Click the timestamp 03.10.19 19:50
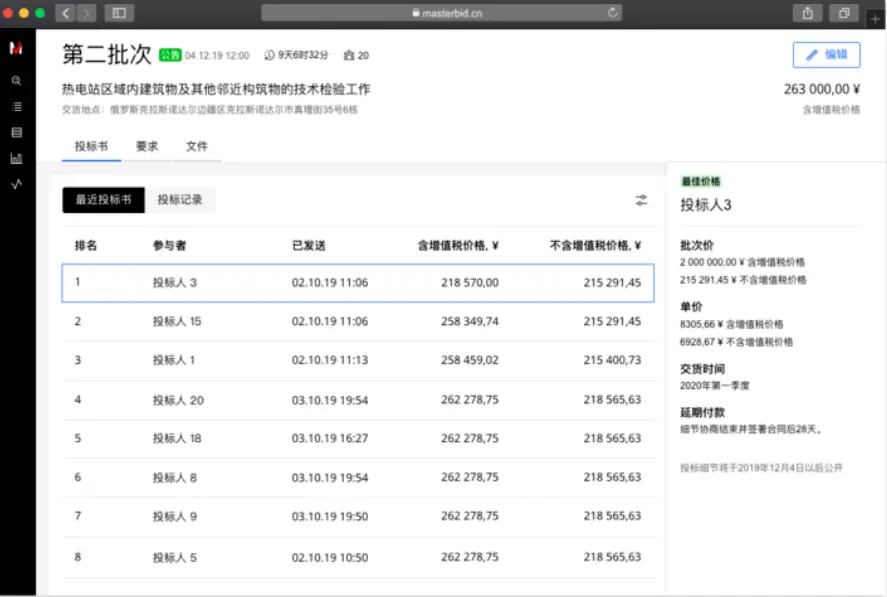Screen dimensions: 887x597 pyautogui.click(x=330, y=516)
